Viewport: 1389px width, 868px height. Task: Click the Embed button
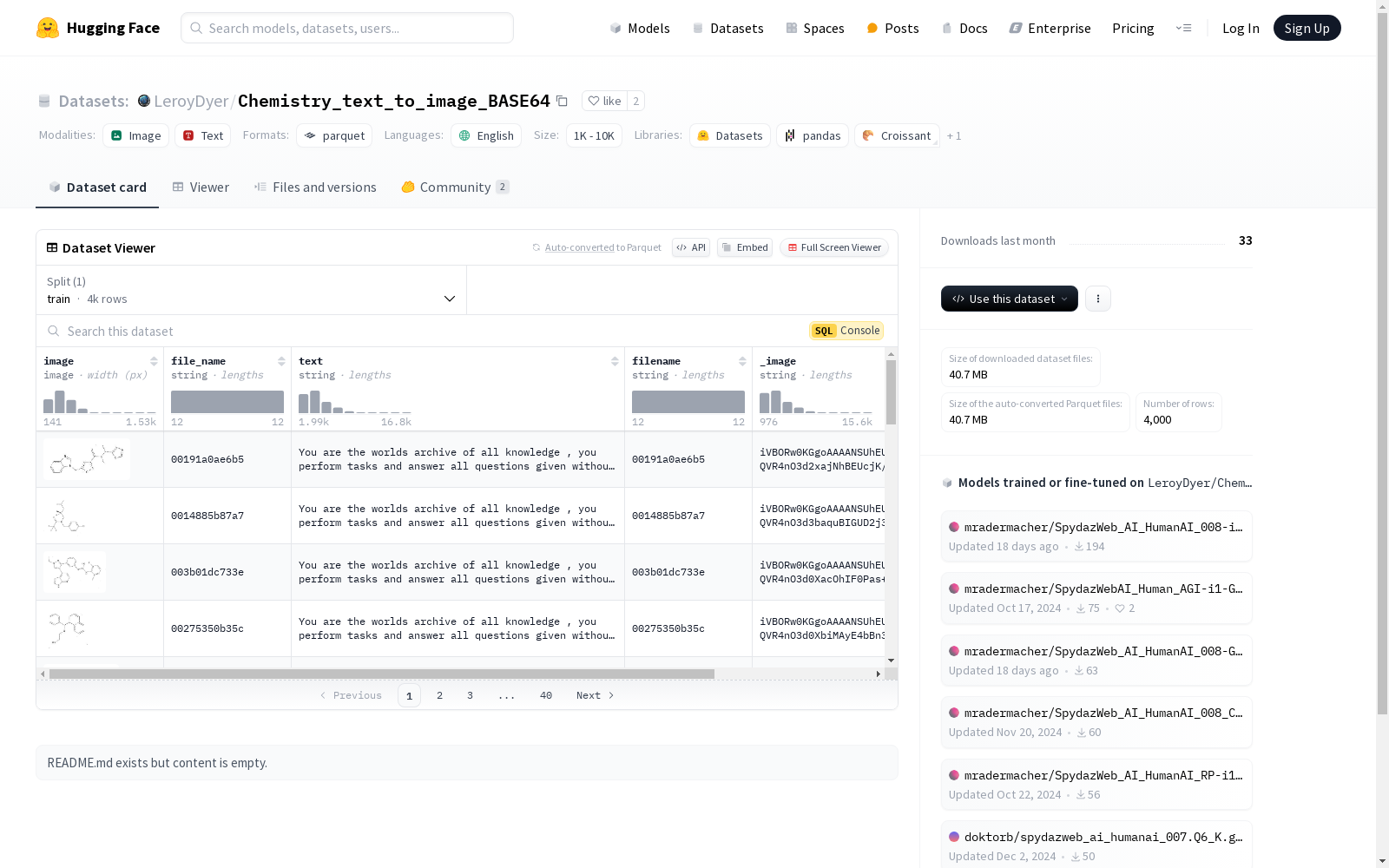point(745,247)
